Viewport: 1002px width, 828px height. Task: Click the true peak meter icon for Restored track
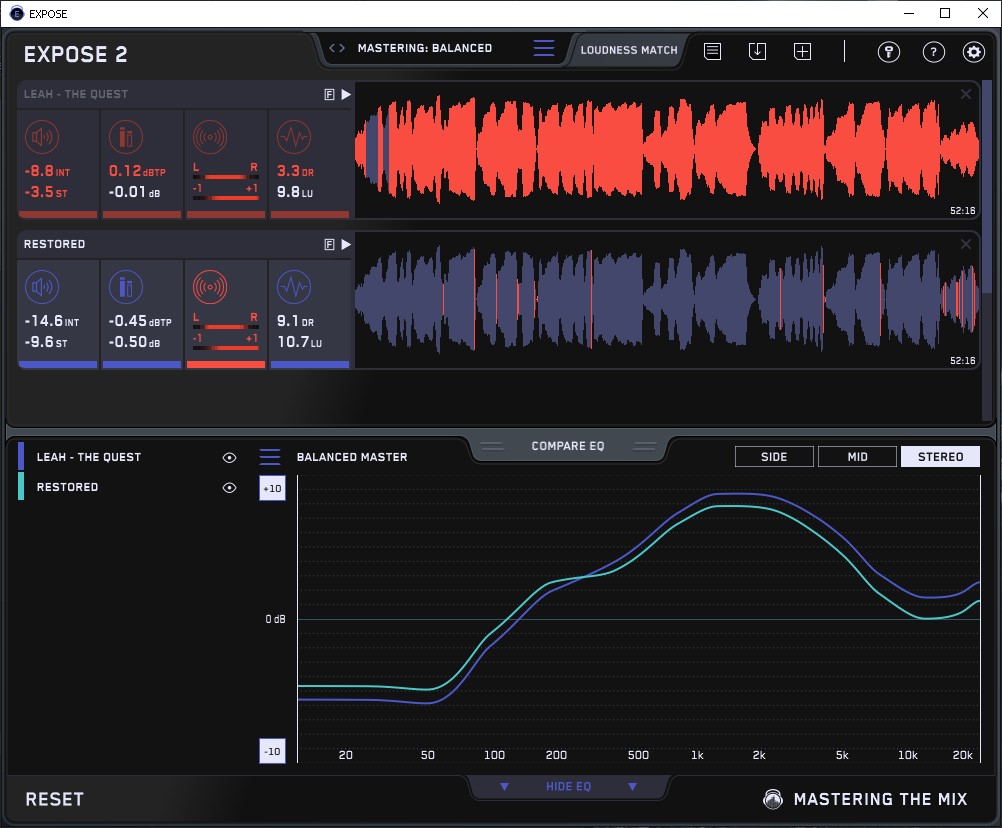tap(126, 287)
